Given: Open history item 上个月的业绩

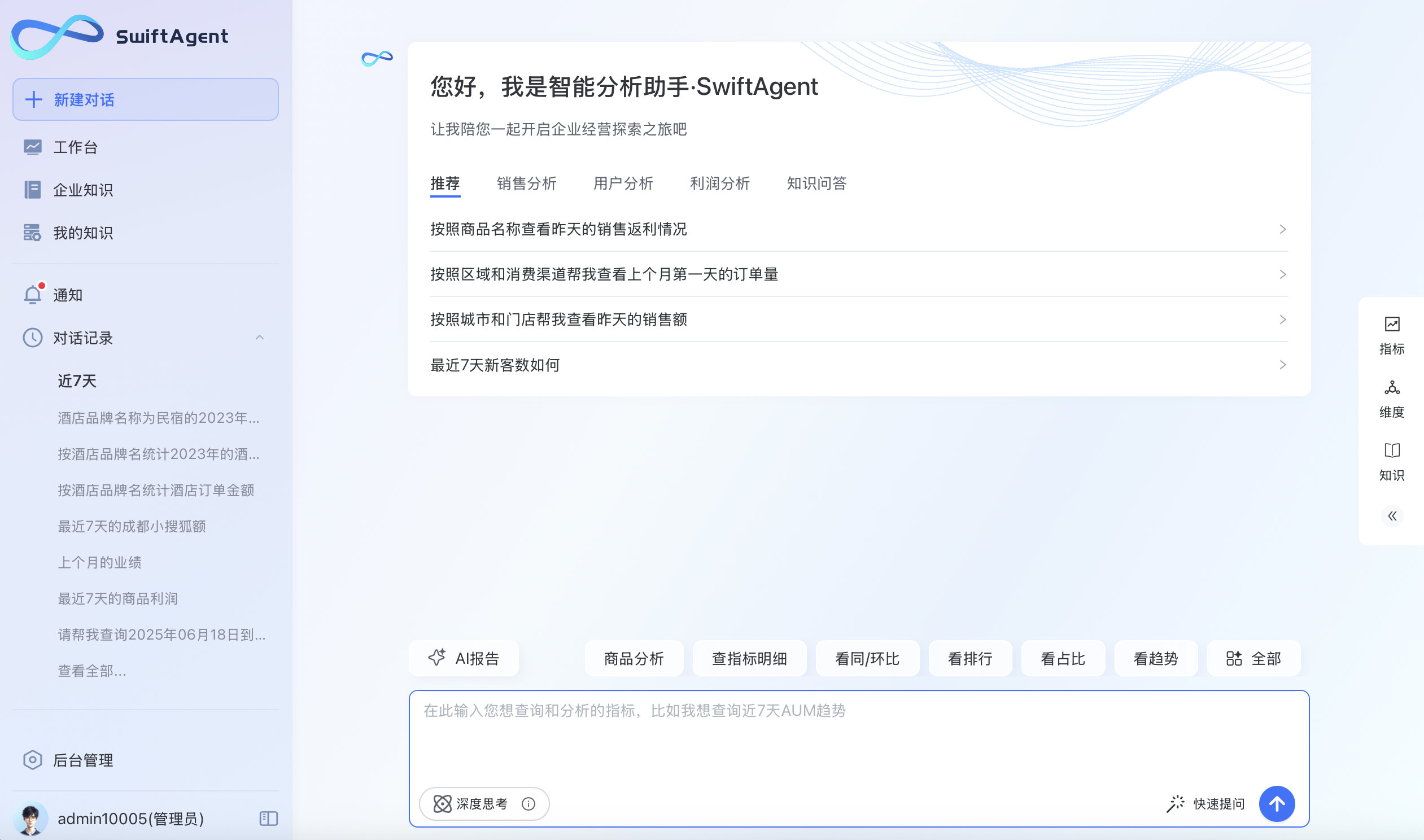Looking at the screenshot, I should (99, 563).
